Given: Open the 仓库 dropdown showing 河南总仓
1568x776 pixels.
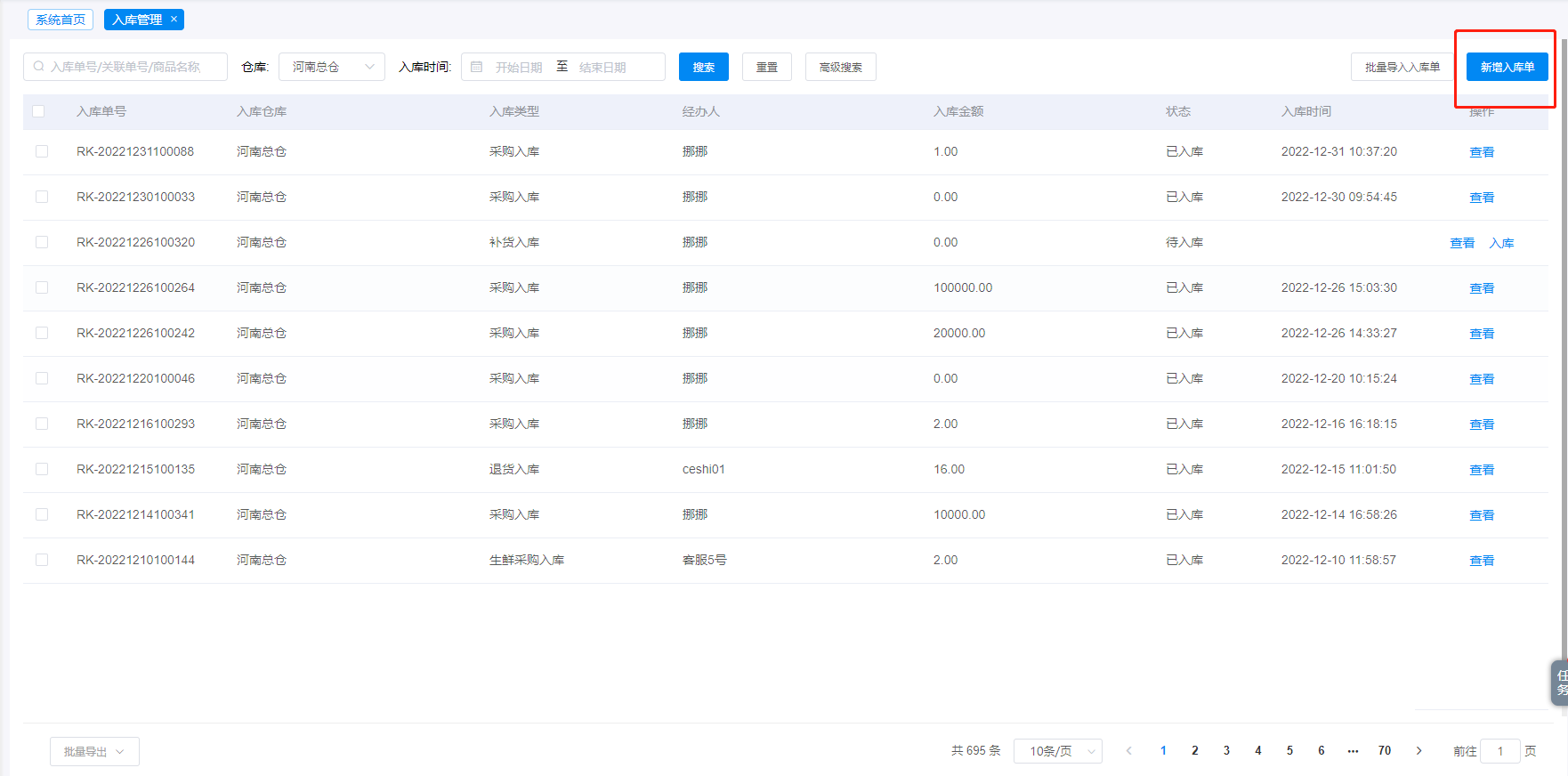Looking at the screenshot, I should pyautogui.click(x=331, y=67).
